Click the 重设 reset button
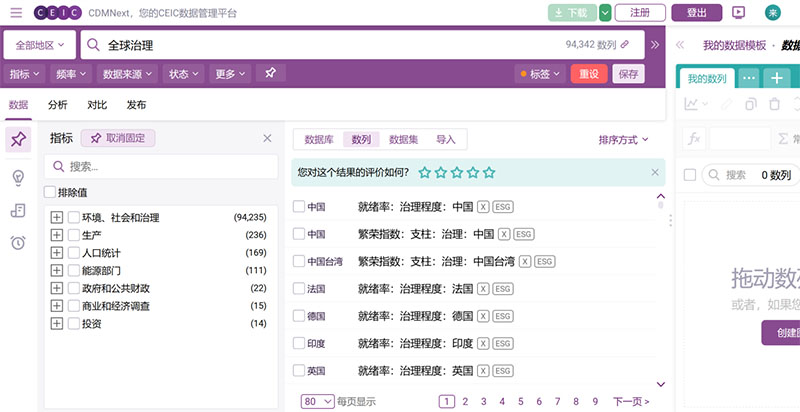Screen dimensions: 800x412 (x=588, y=73)
